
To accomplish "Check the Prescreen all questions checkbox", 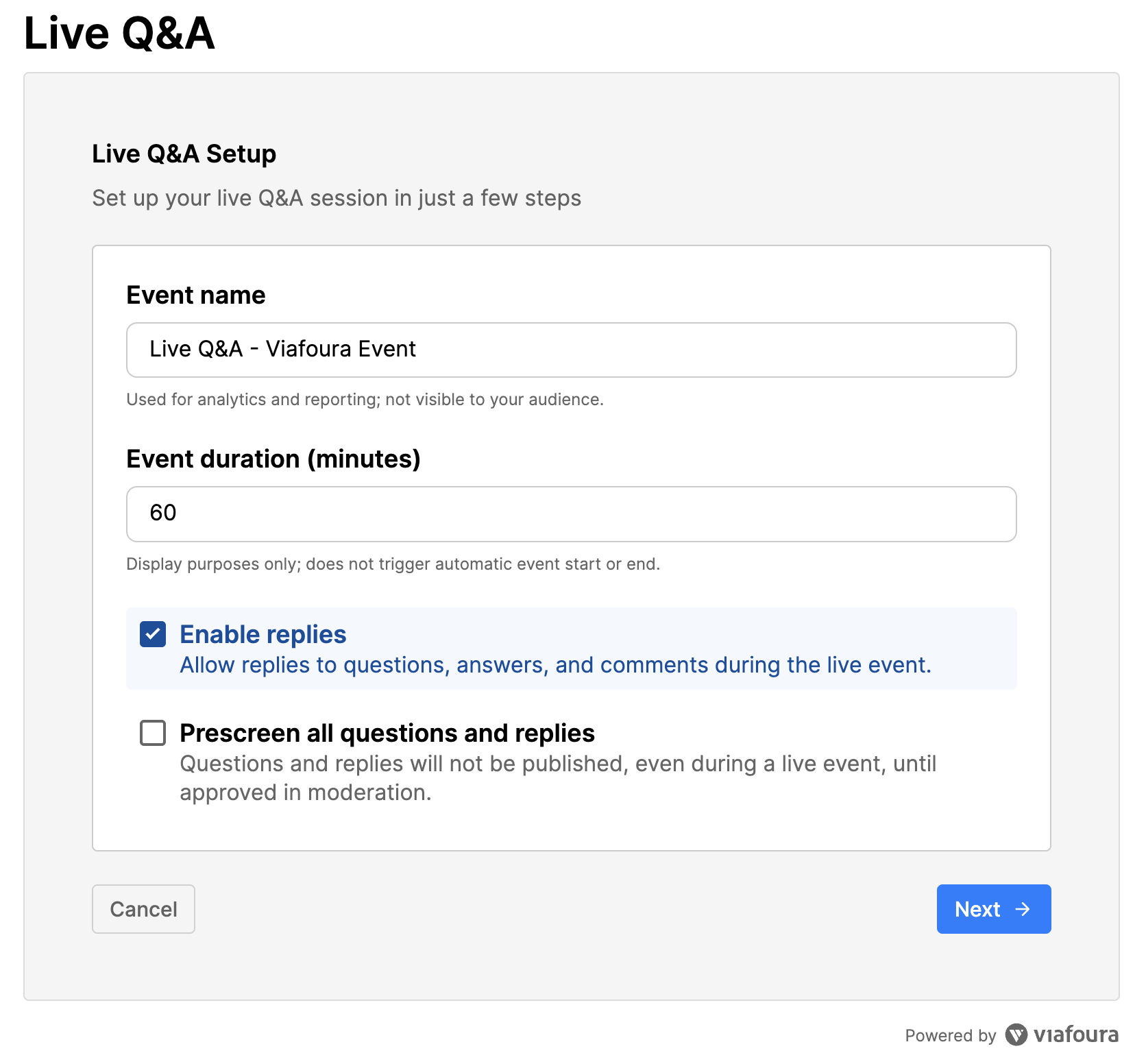I will coord(153,733).
